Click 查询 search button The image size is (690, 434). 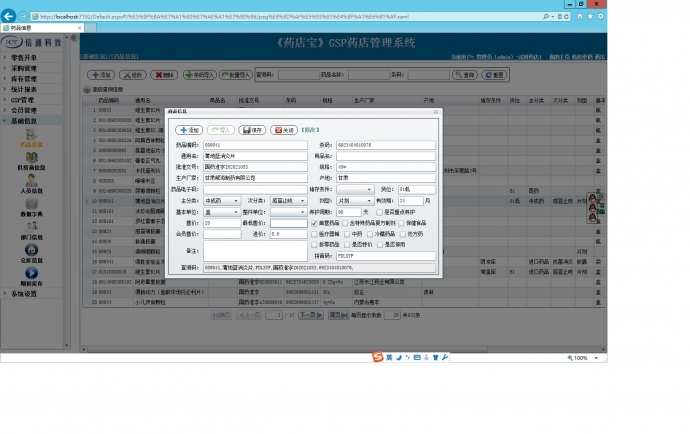(465, 75)
